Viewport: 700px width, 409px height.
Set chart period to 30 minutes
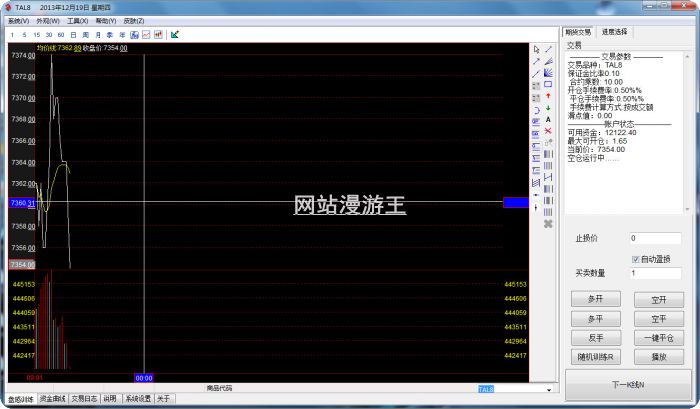point(49,35)
